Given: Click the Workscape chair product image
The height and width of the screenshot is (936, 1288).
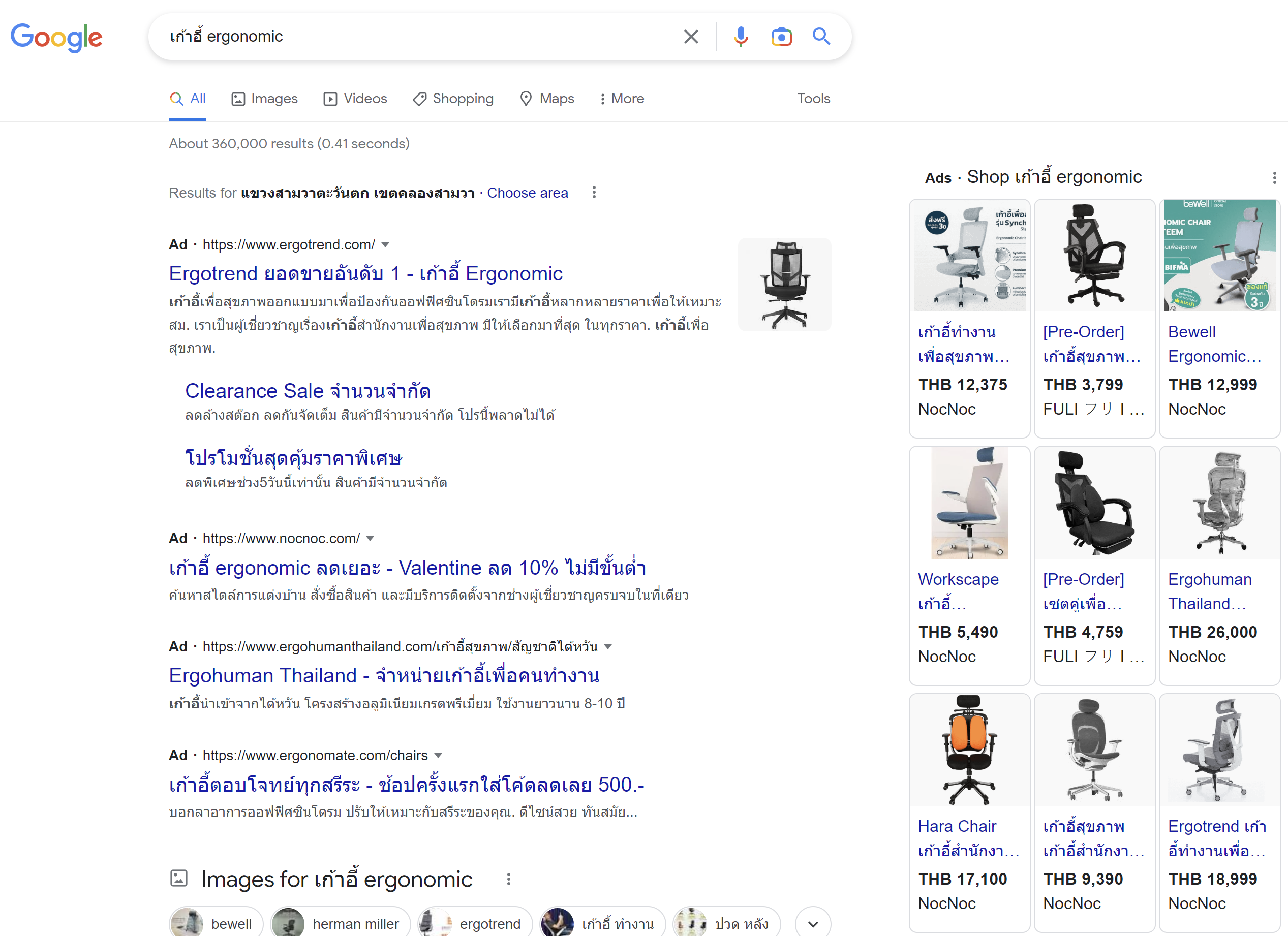Looking at the screenshot, I should pyautogui.click(x=969, y=503).
